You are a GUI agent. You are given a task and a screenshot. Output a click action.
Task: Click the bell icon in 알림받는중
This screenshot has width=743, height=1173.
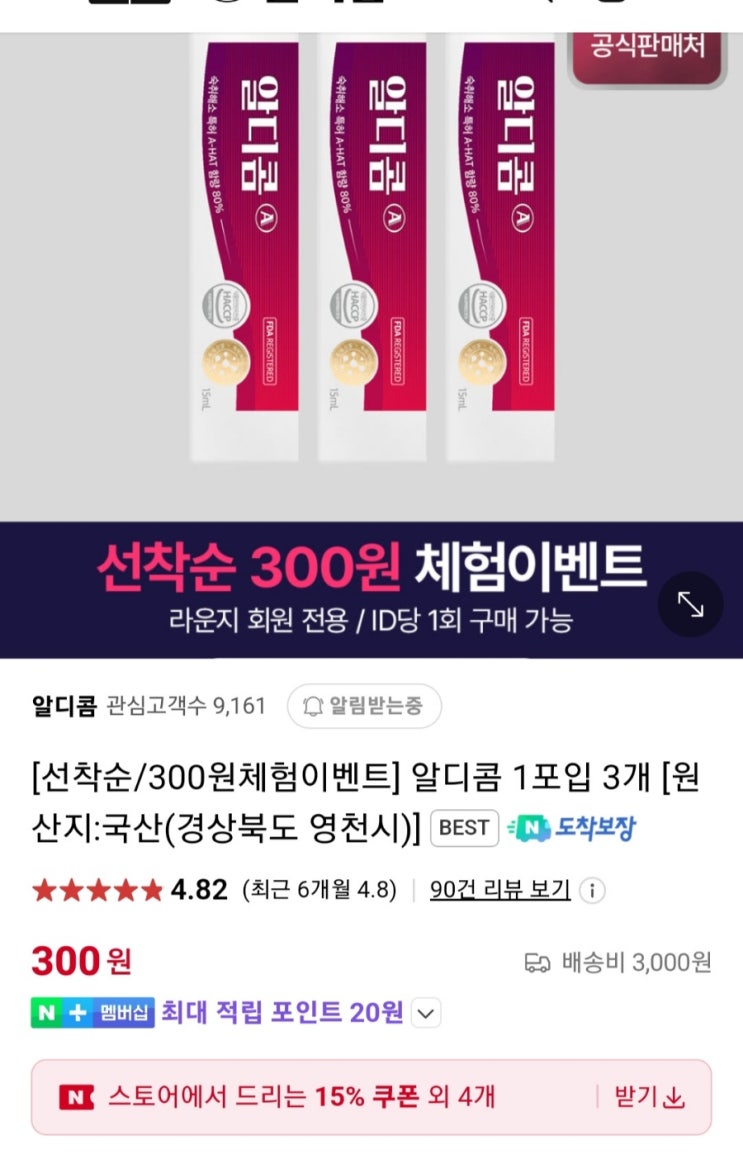(x=313, y=705)
